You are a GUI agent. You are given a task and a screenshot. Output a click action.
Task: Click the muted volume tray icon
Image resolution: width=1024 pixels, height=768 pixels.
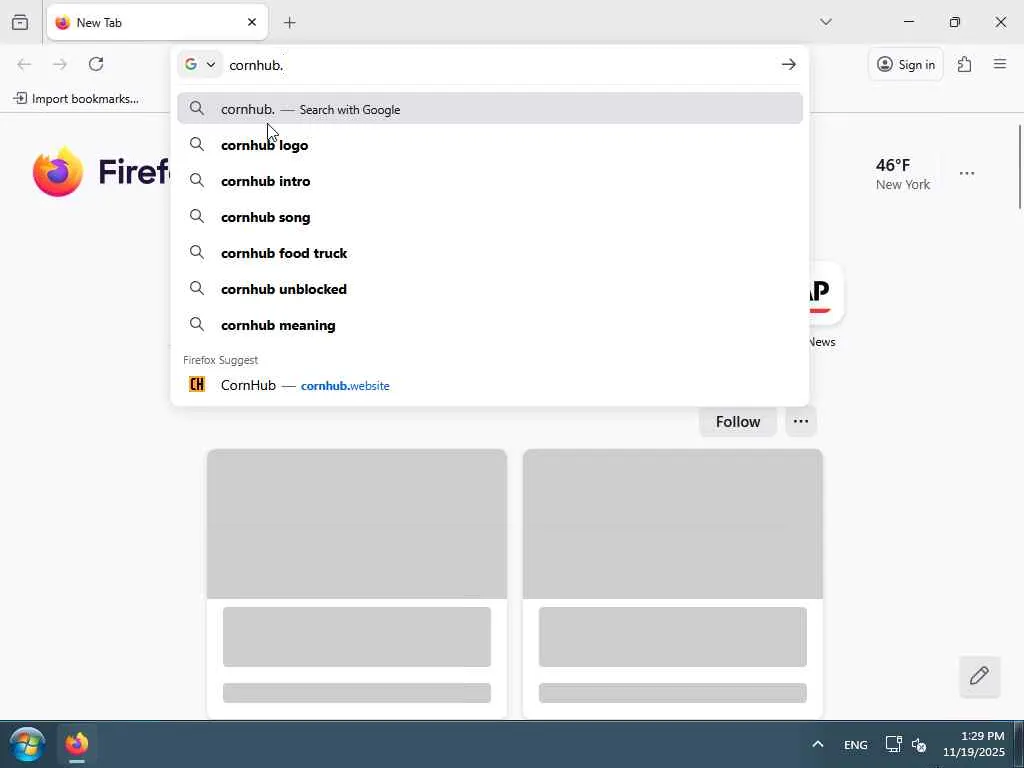click(x=919, y=744)
